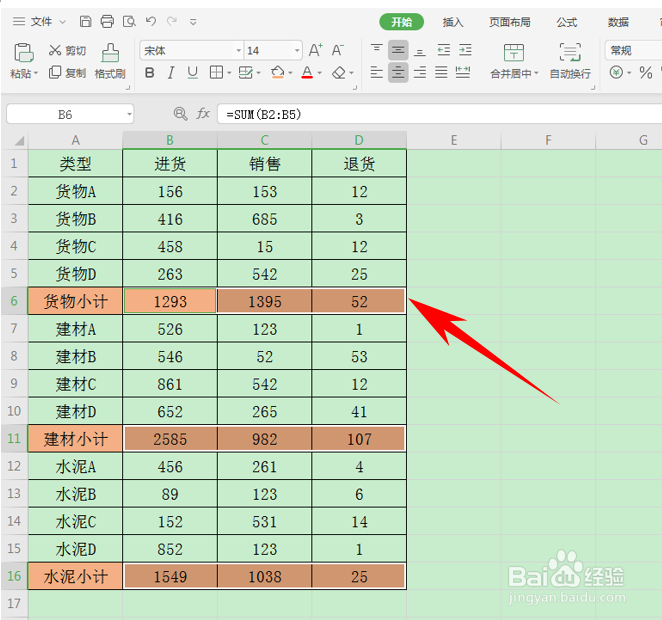Expand fill color dropdown arrow

tap(290, 73)
